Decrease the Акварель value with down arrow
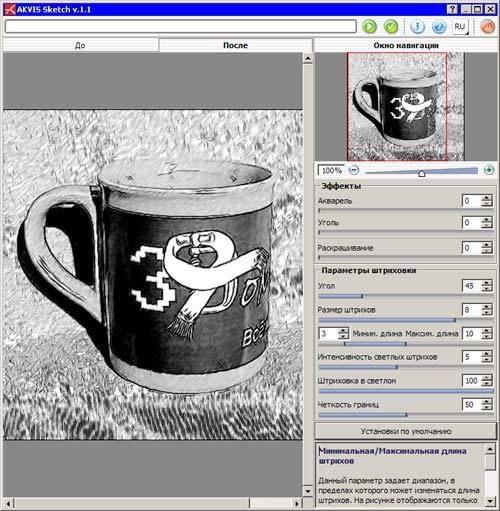Screen dimensions: 500x511 pyautogui.click(x=487, y=204)
